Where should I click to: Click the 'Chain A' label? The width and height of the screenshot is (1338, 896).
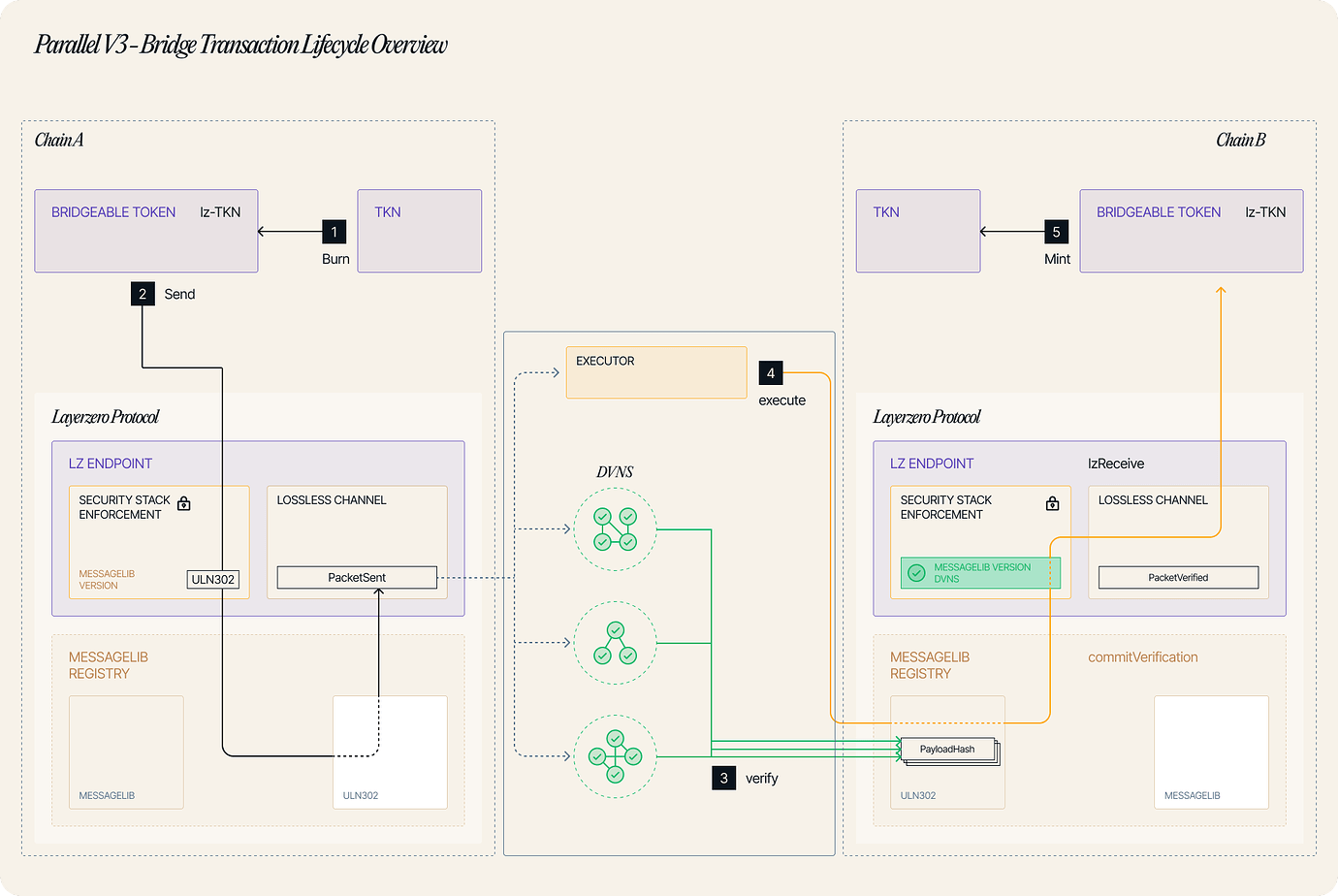click(59, 140)
